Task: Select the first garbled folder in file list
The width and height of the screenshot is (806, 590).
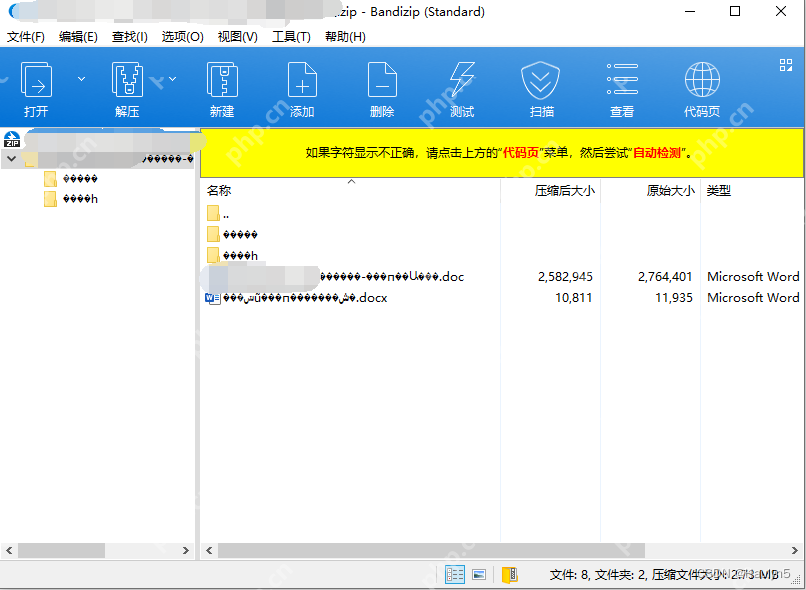Action: pos(502,234)
